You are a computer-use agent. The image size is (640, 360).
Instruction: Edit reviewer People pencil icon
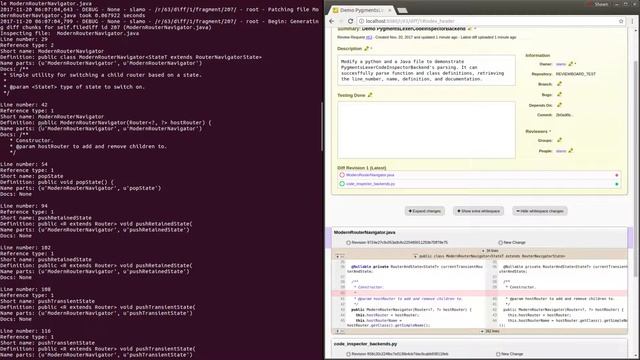tap(571, 151)
